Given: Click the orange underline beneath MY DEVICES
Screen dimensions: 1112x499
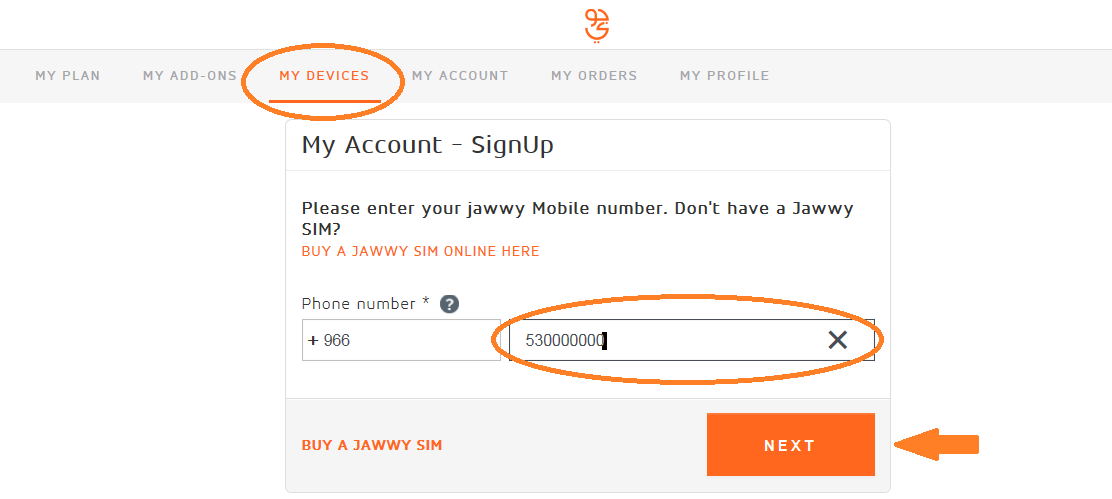Looking at the screenshot, I should coord(325,101).
